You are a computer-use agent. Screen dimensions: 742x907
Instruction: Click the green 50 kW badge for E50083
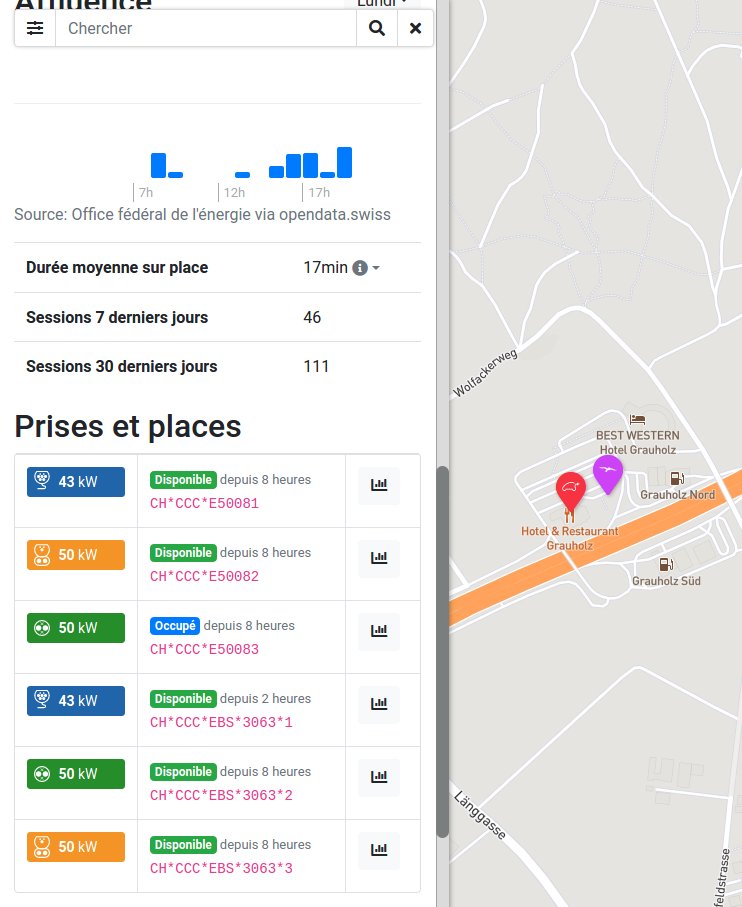click(x=76, y=628)
